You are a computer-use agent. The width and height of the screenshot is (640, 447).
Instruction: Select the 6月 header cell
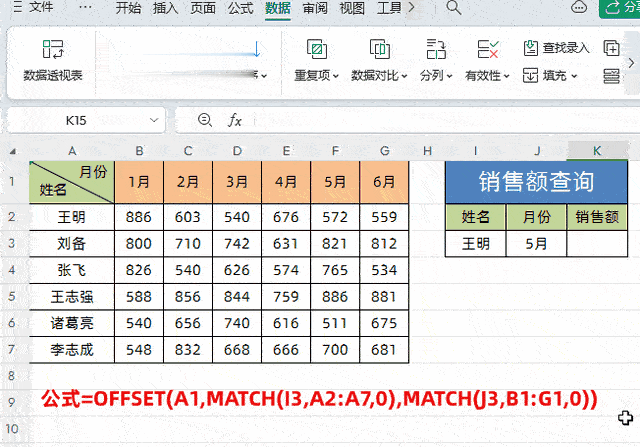384,182
